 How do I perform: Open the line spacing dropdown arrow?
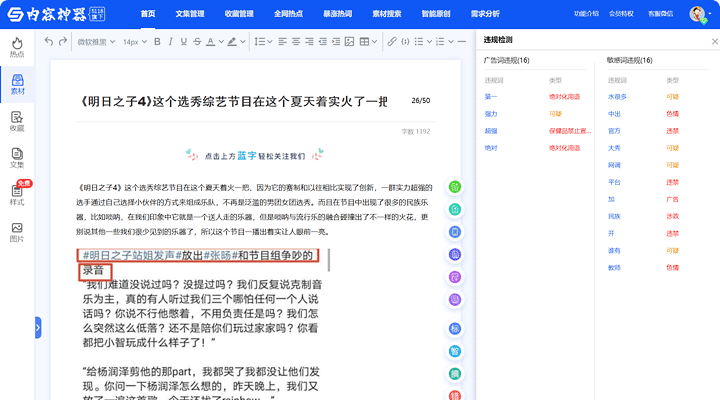(270, 42)
